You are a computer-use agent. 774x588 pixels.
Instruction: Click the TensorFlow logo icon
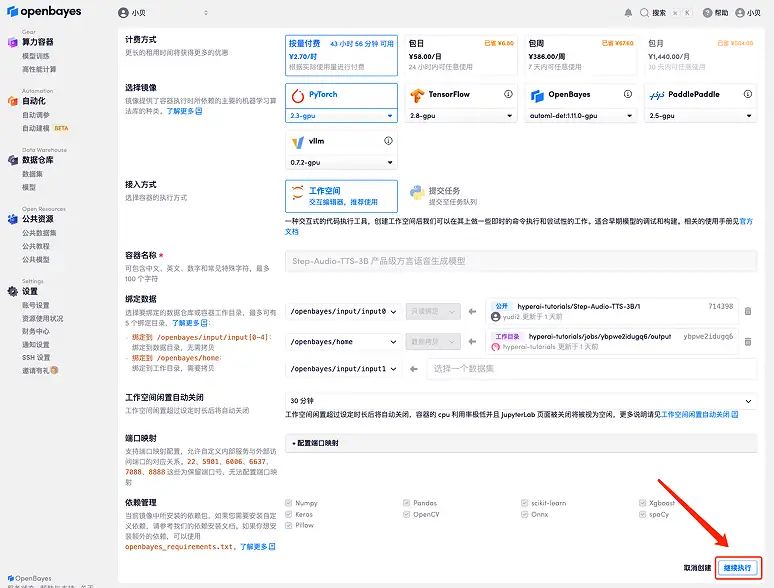(417, 95)
